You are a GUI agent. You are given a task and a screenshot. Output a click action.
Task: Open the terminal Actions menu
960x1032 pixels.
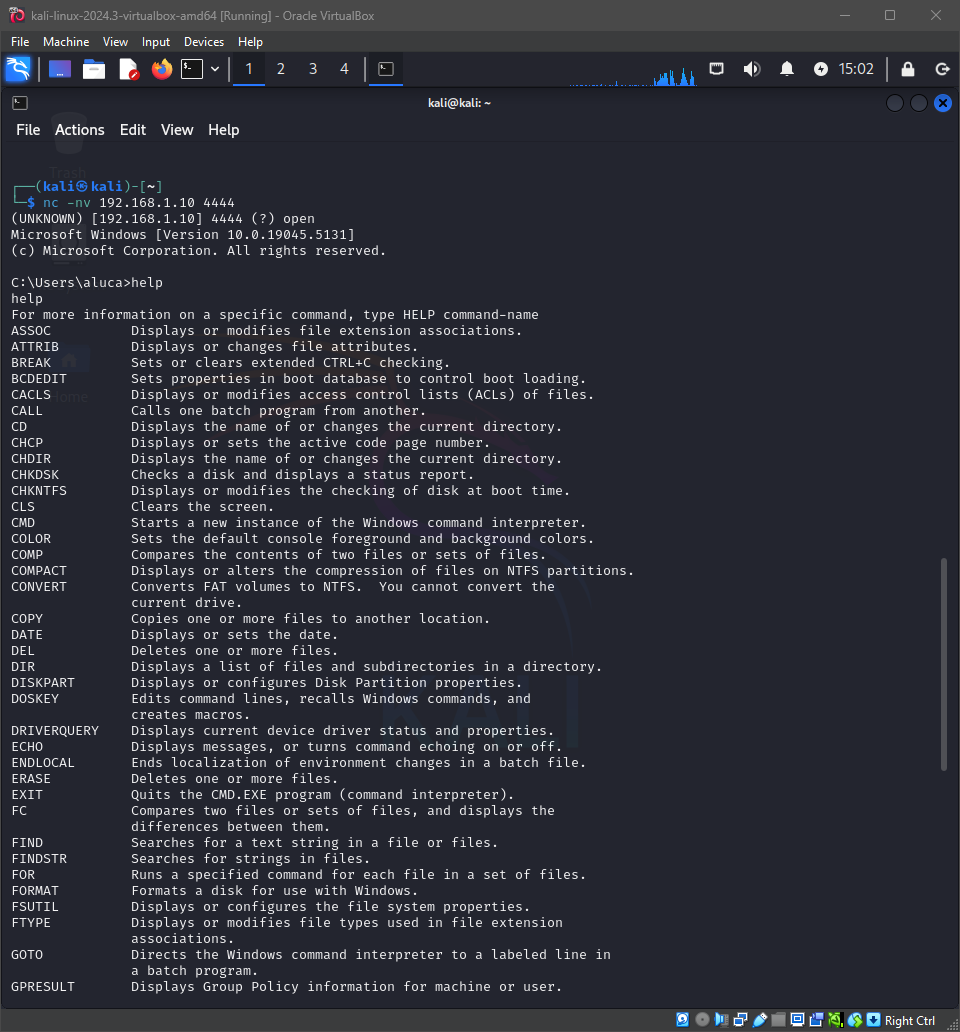click(80, 130)
